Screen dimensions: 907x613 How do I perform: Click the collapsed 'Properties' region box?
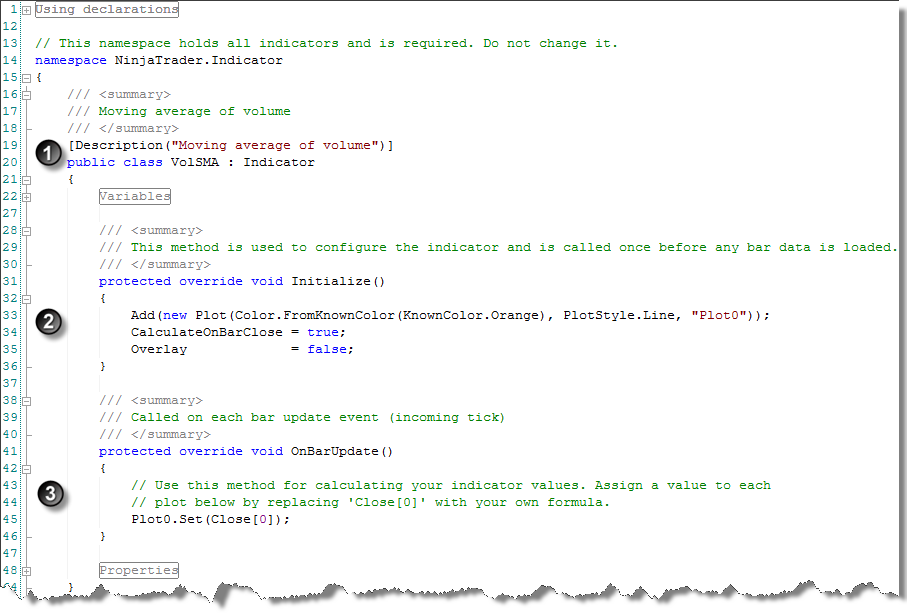click(139, 571)
